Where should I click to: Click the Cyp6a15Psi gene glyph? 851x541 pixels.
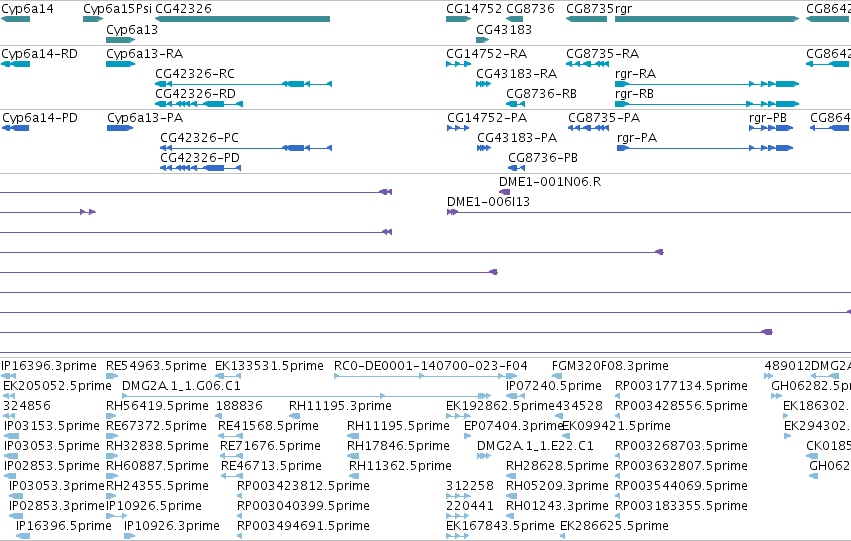coord(93,19)
